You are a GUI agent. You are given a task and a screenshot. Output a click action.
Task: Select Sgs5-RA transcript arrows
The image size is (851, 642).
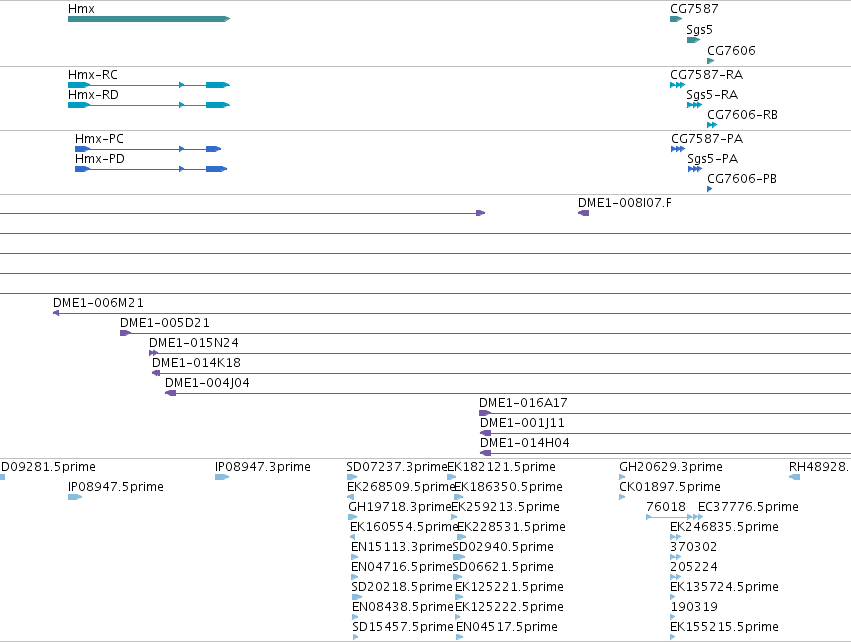[694, 105]
